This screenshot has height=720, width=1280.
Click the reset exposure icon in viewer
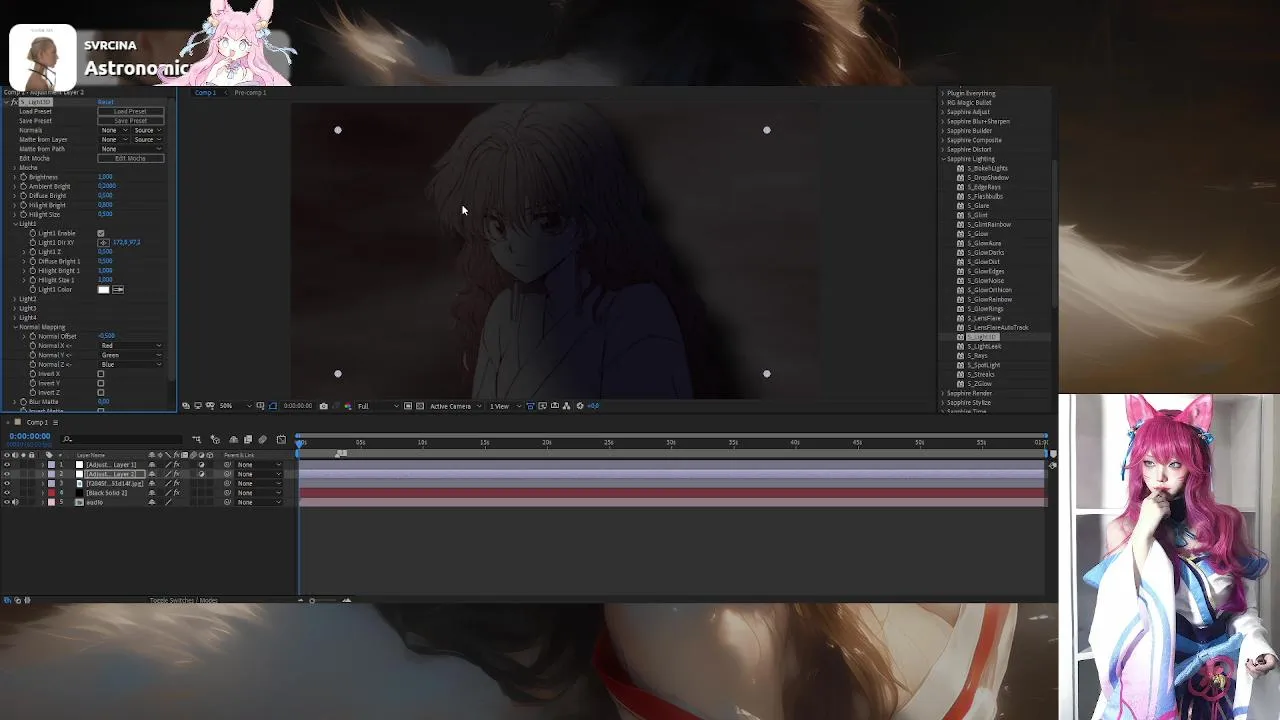[x=579, y=406]
